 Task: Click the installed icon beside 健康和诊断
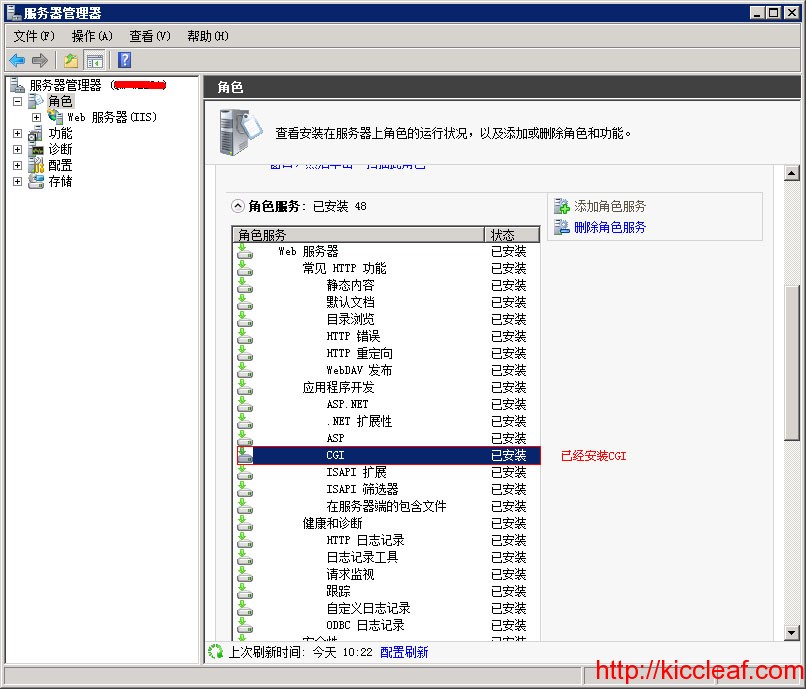pyautogui.click(x=245, y=523)
